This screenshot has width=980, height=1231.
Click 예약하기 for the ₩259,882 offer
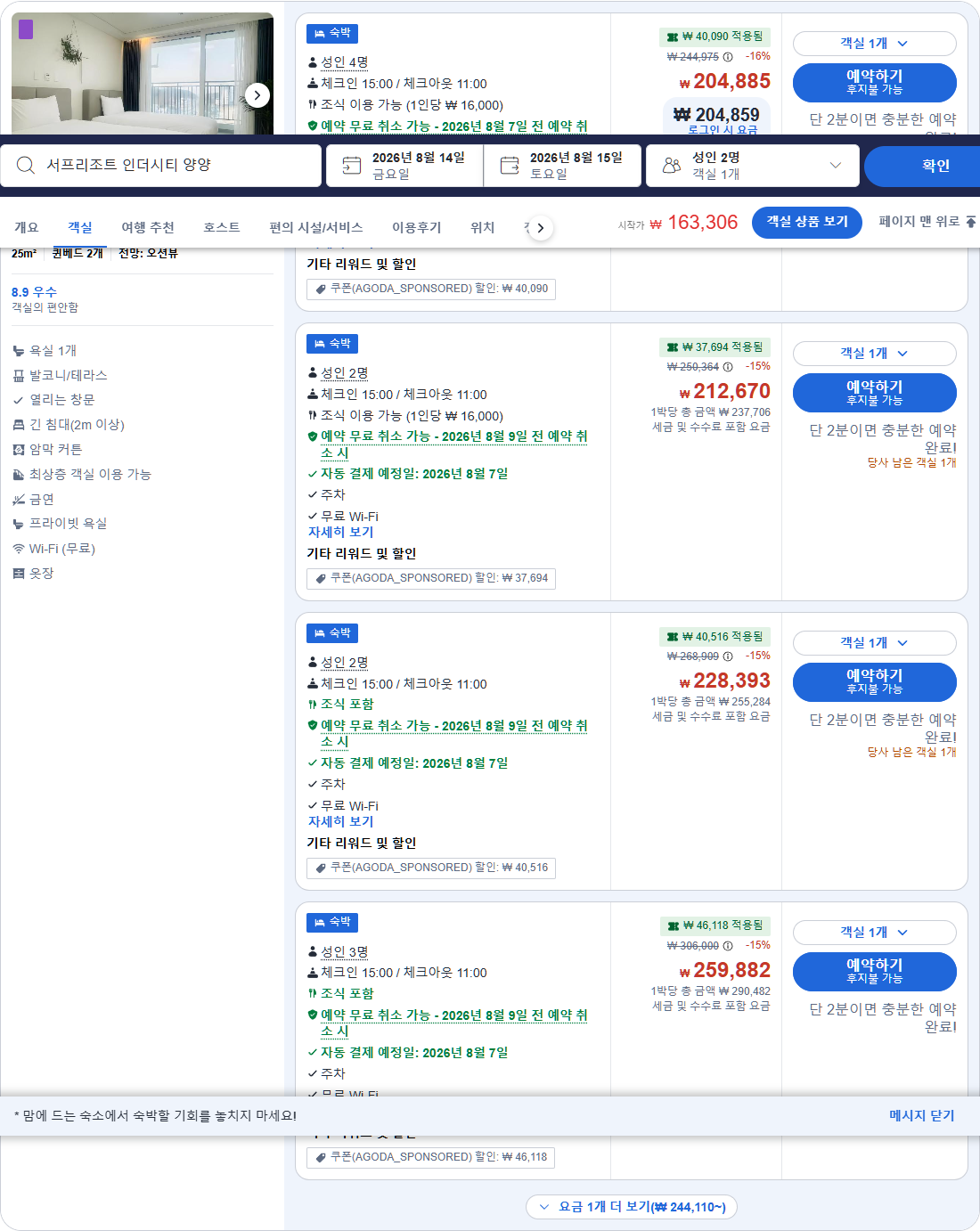(x=875, y=971)
